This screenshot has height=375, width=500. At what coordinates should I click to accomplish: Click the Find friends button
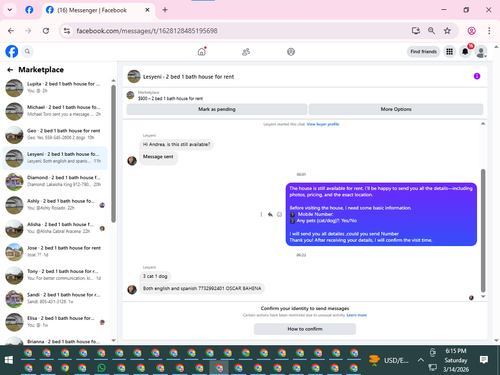(x=423, y=52)
